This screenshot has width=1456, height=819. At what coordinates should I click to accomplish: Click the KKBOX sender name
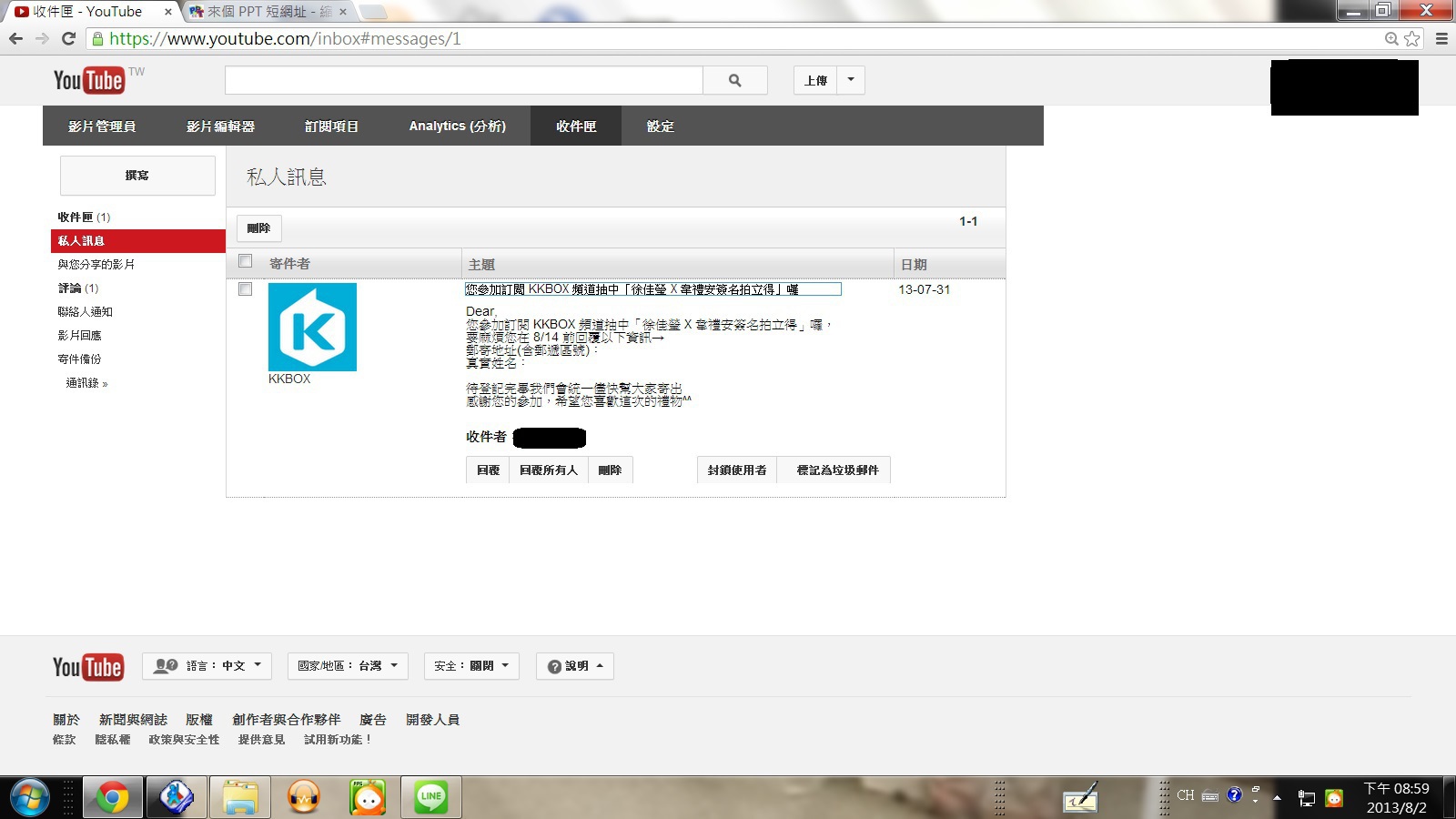point(289,379)
